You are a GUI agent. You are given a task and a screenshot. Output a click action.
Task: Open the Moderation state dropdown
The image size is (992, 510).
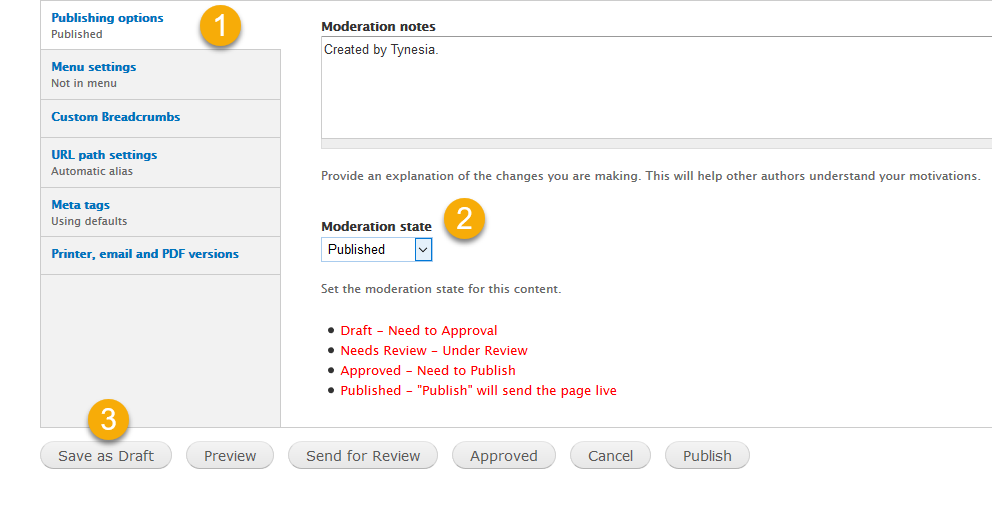(376, 249)
